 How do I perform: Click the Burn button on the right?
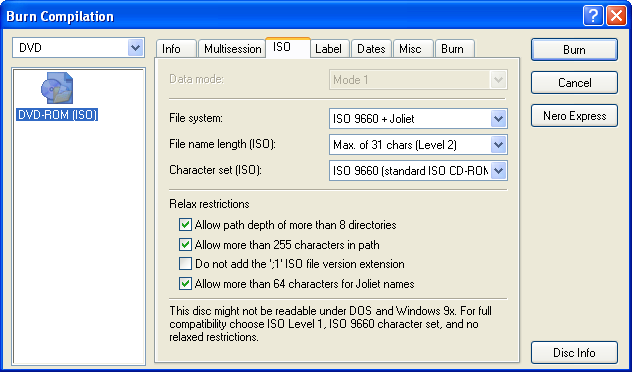pyautogui.click(x=574, y=50)
